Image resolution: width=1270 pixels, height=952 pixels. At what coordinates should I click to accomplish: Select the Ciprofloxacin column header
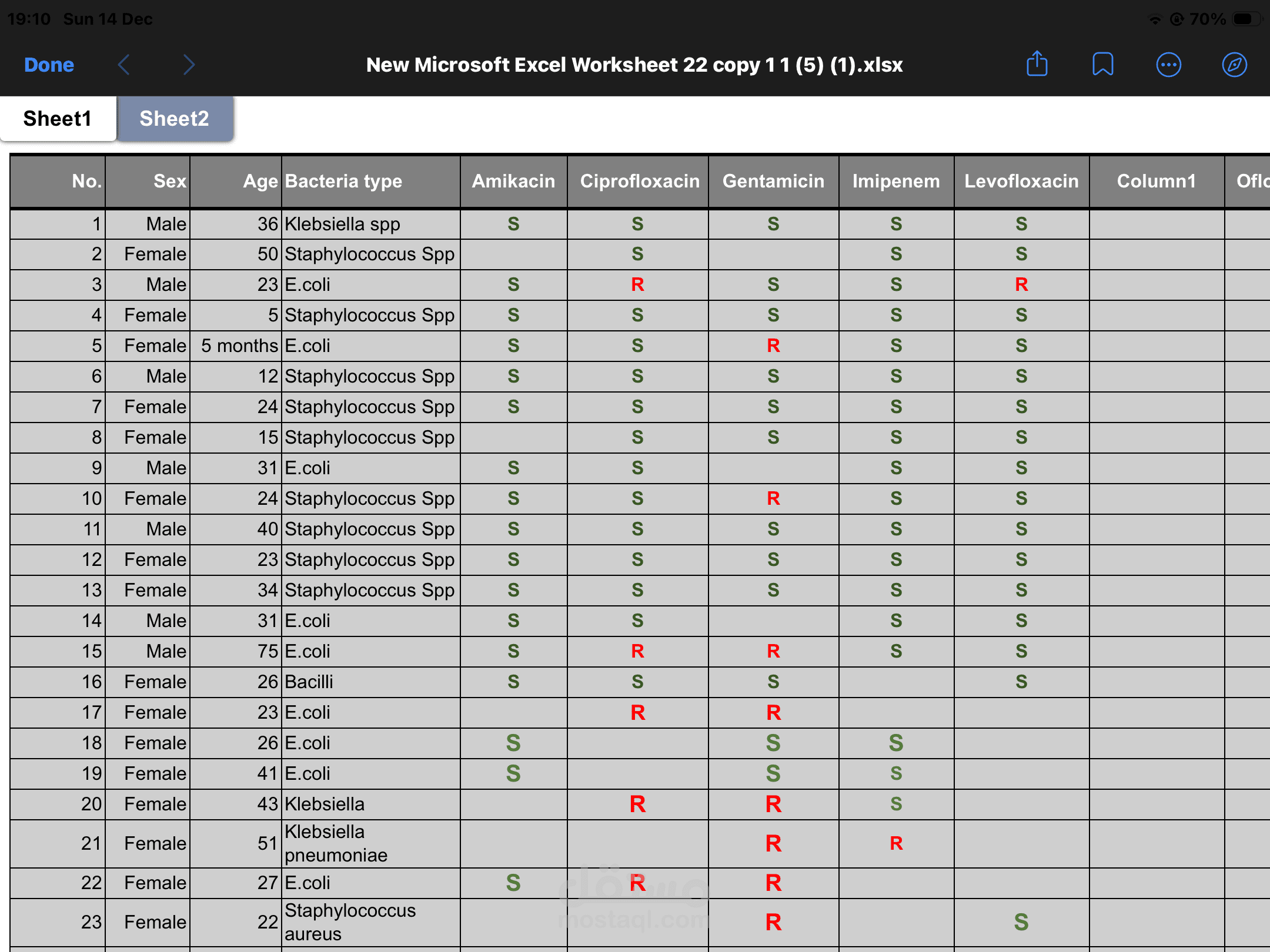coord(639,181)
